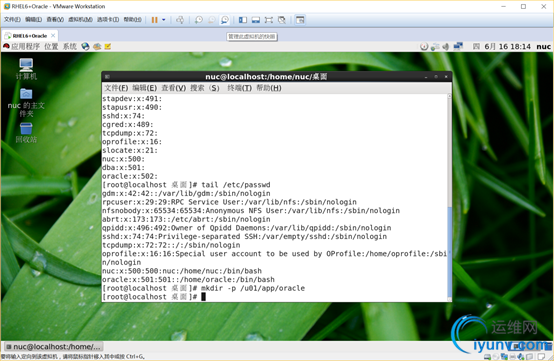Click the hard disk status icon in VMware status bar

488,356
